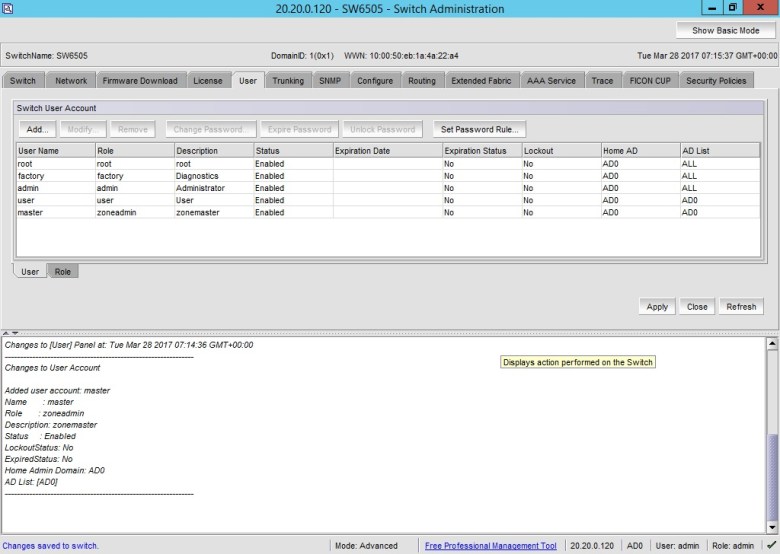Open Free Professional Management Tool link

tap(490, 546)
